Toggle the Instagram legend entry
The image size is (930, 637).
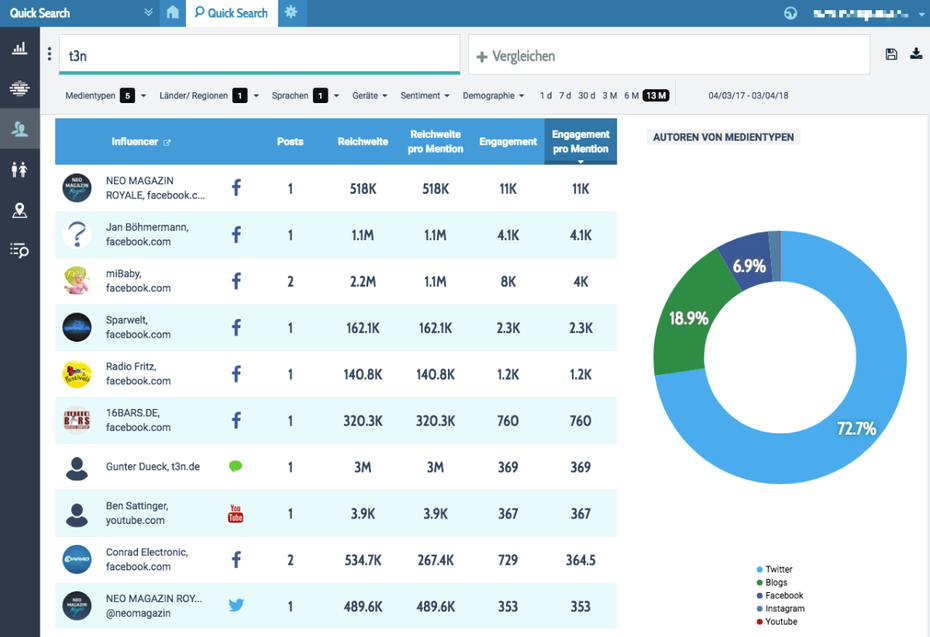click(x=781, y=609)
